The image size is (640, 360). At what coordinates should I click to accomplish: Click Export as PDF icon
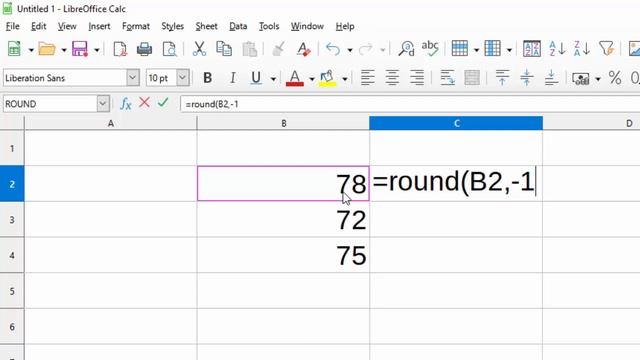coord(120,49)
